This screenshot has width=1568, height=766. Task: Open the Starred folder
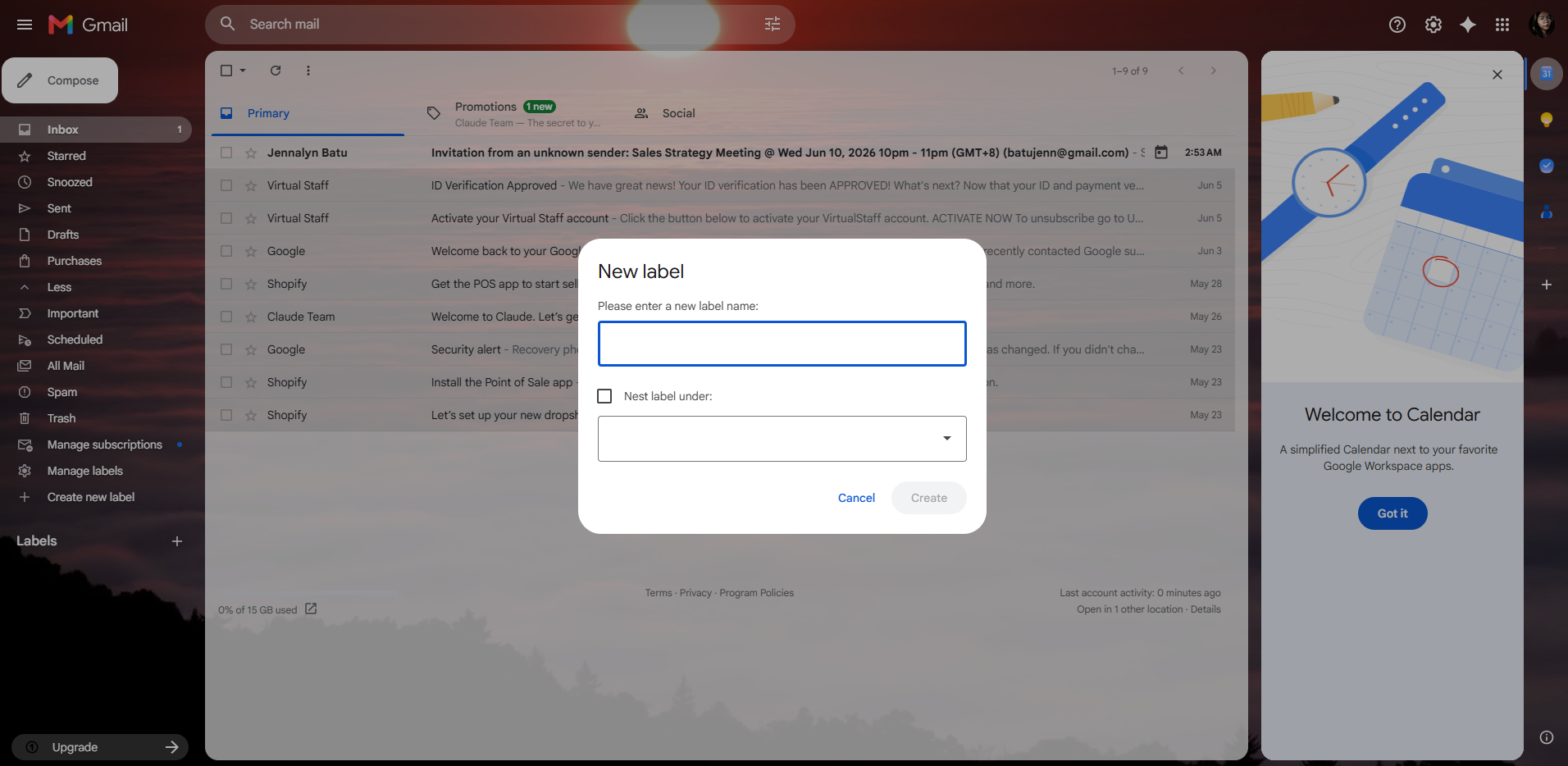tap(96, 156)
